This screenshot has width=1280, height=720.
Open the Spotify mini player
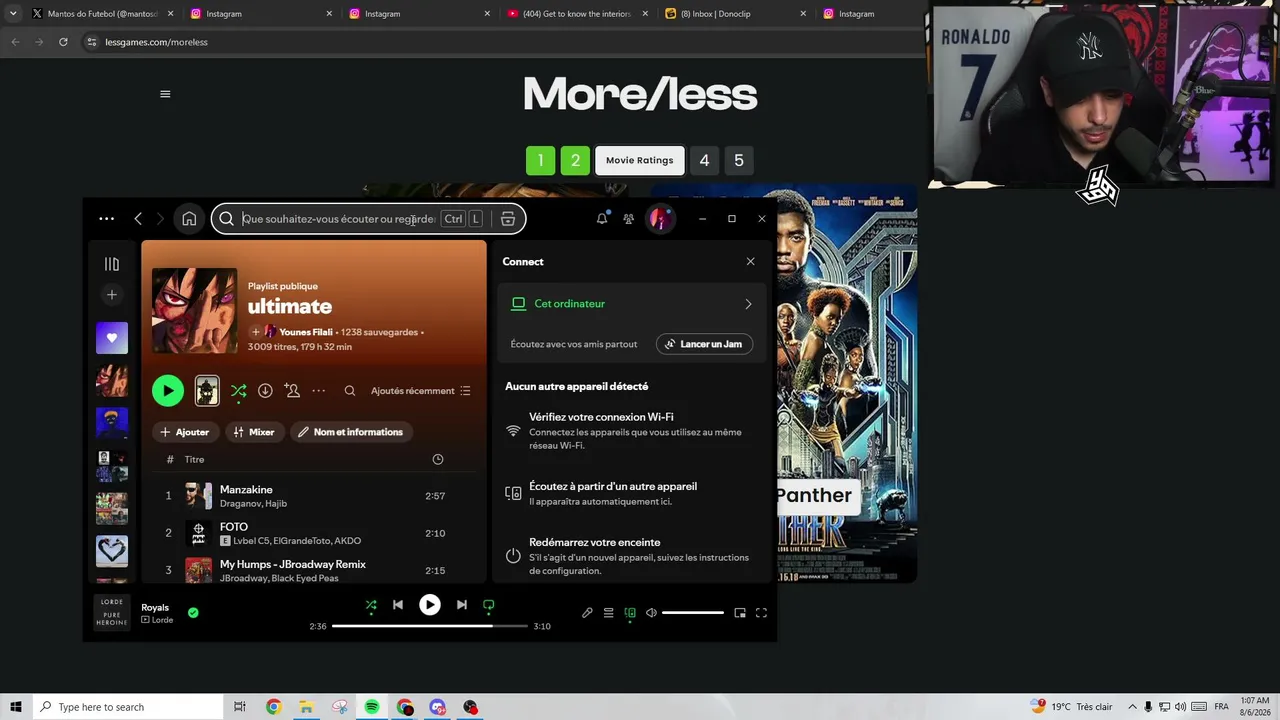tap(740, 613)
